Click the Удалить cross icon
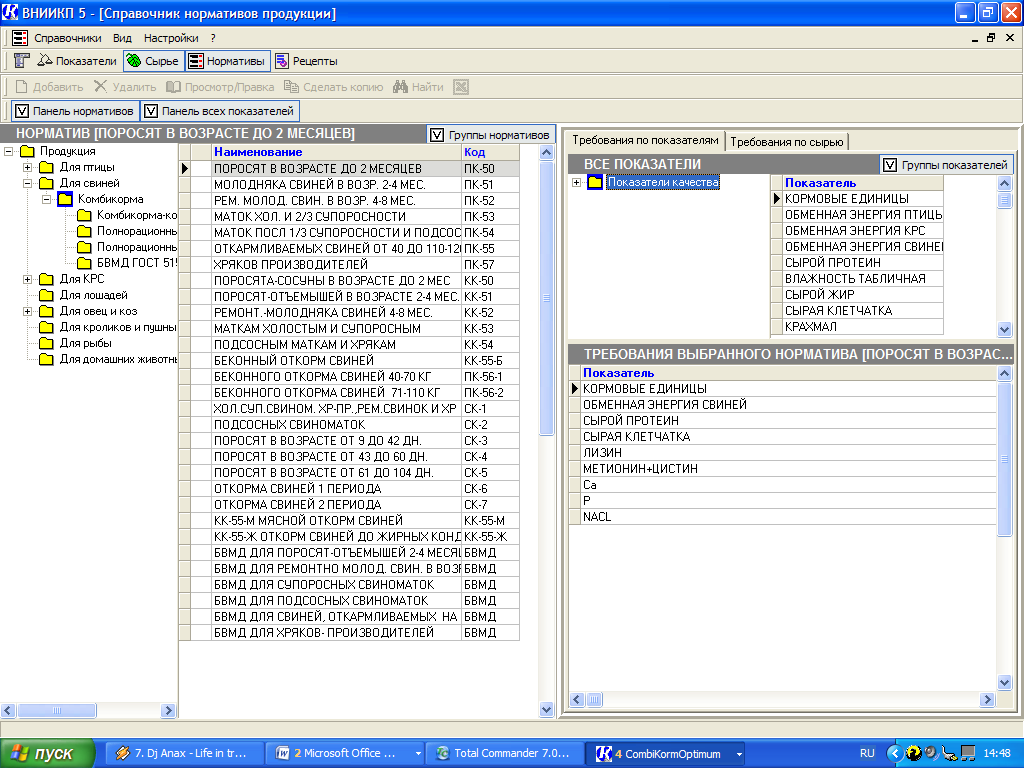The width and height of the screenshot is (1024, 768). click(x=101, y=87)
